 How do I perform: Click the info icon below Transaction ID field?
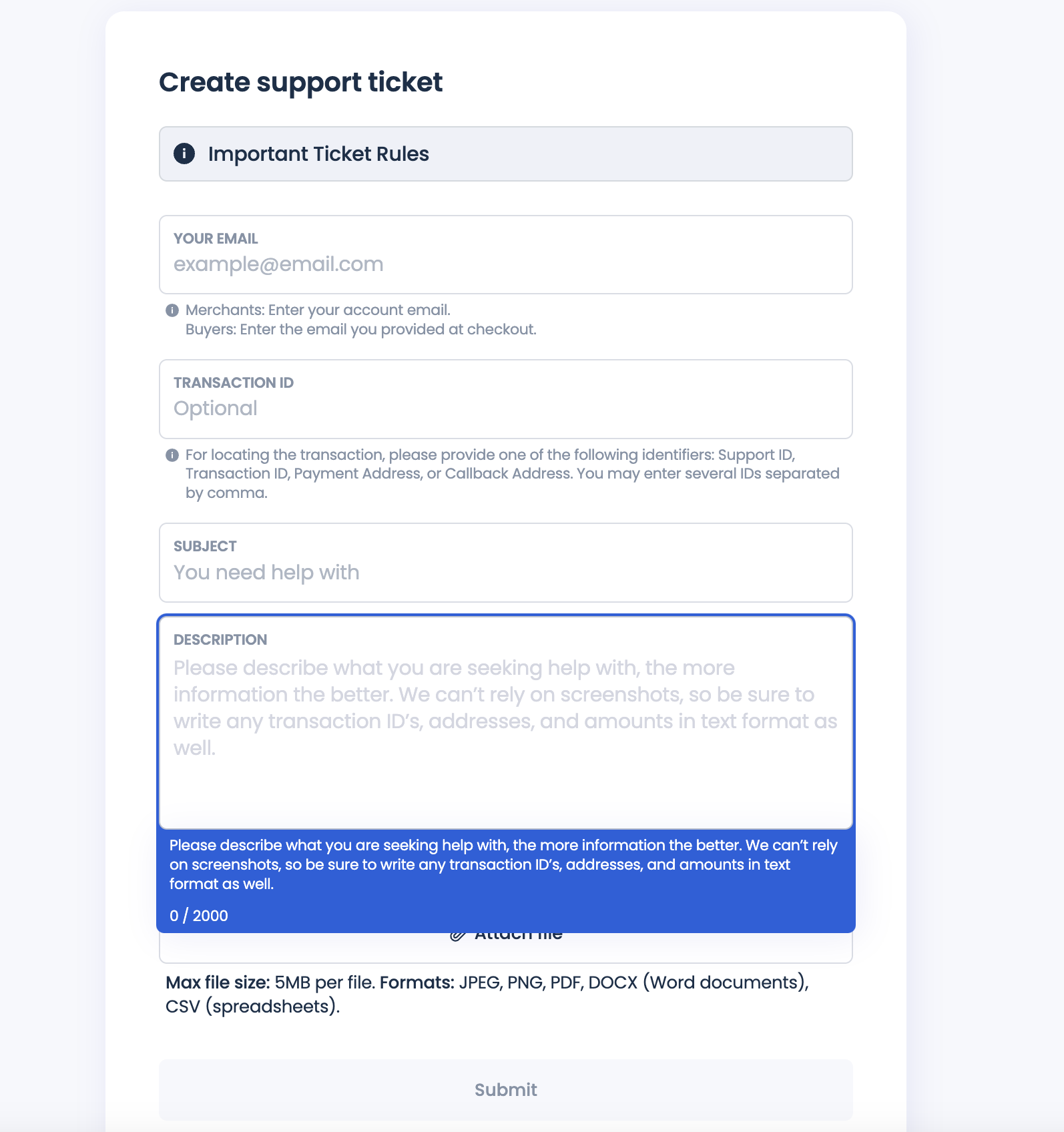click(x=173, y=455)
